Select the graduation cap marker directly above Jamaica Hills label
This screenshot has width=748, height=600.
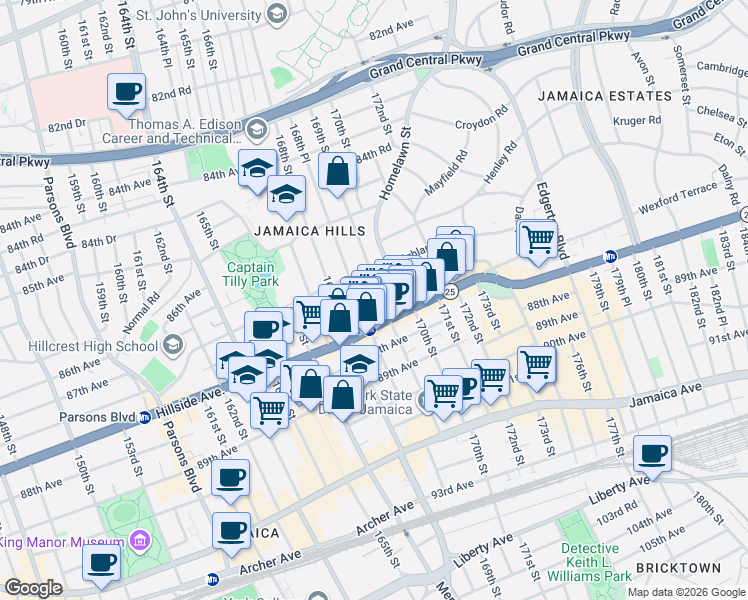coord(286,194)
